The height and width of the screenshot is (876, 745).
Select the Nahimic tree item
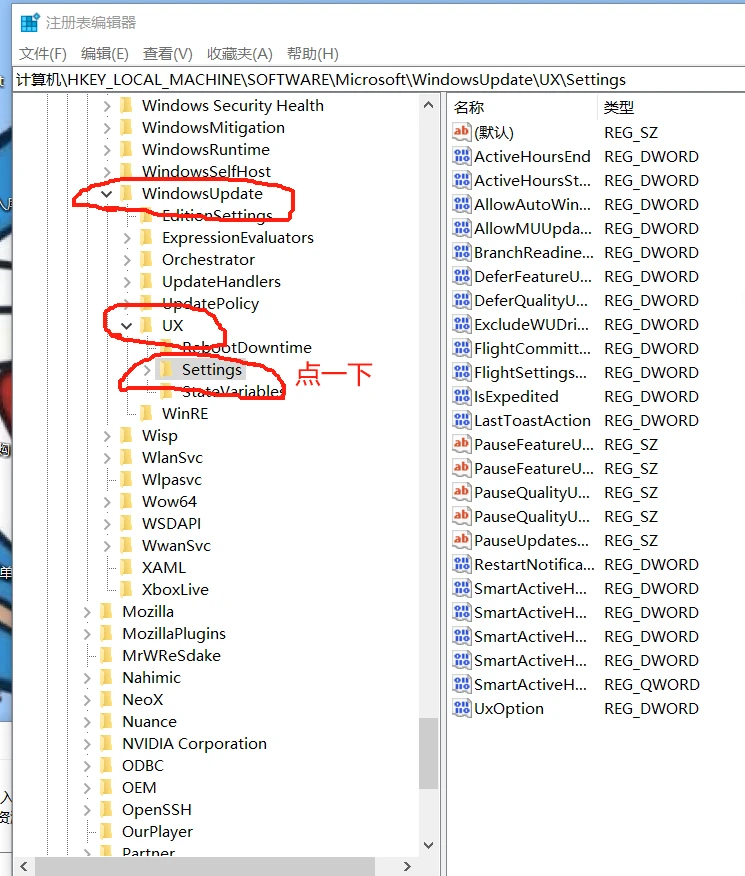151,678
